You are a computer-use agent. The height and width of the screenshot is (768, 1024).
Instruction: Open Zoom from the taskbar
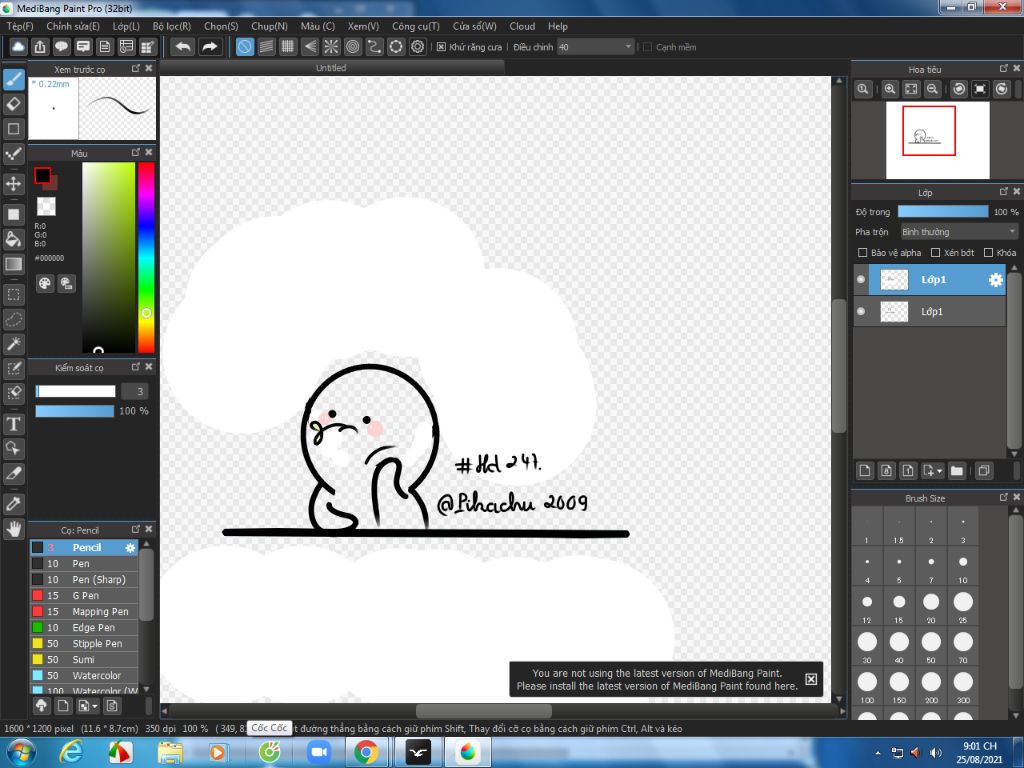click(319, 752)
